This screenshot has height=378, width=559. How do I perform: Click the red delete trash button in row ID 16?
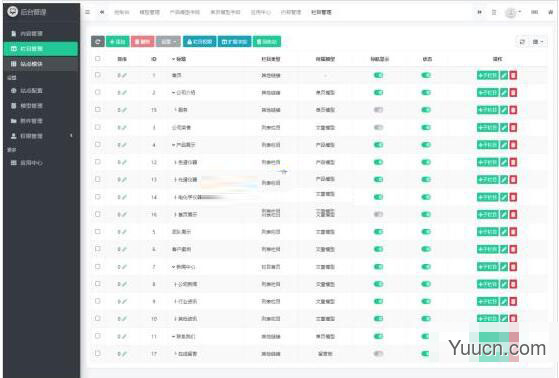(513, 214)
